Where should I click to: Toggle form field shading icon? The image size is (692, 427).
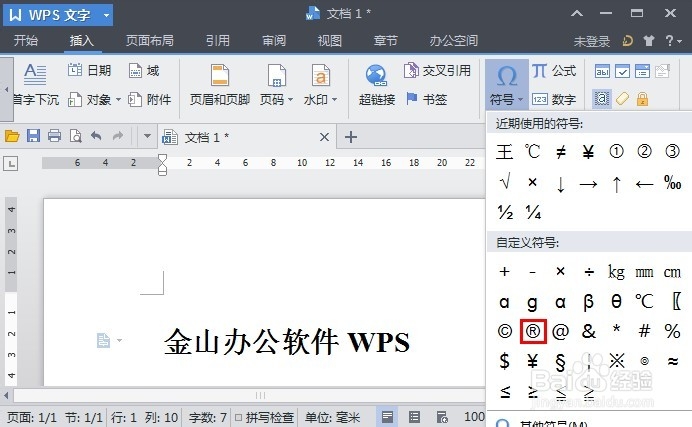[602, 99]
